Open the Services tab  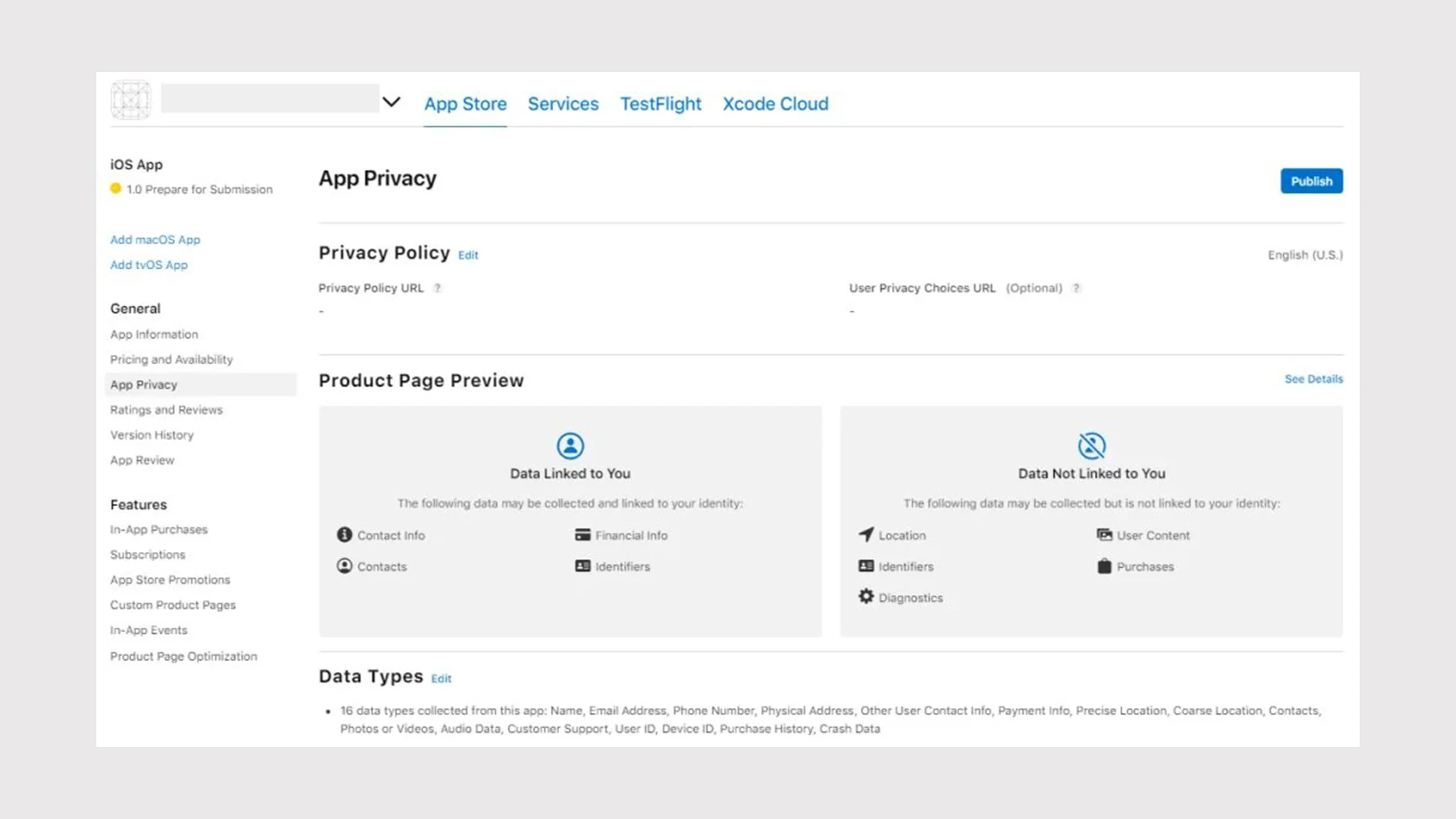pos(563,104)
